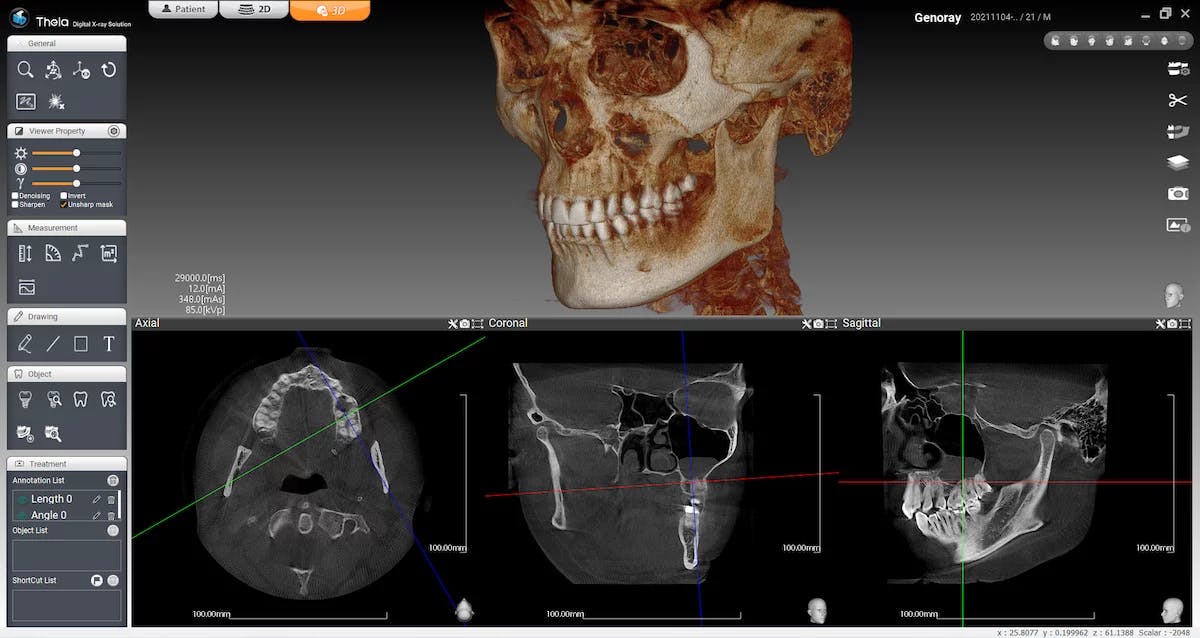Select the protractor angle measurement tool
The image size is (1200, 638).
tap(53, 254)
